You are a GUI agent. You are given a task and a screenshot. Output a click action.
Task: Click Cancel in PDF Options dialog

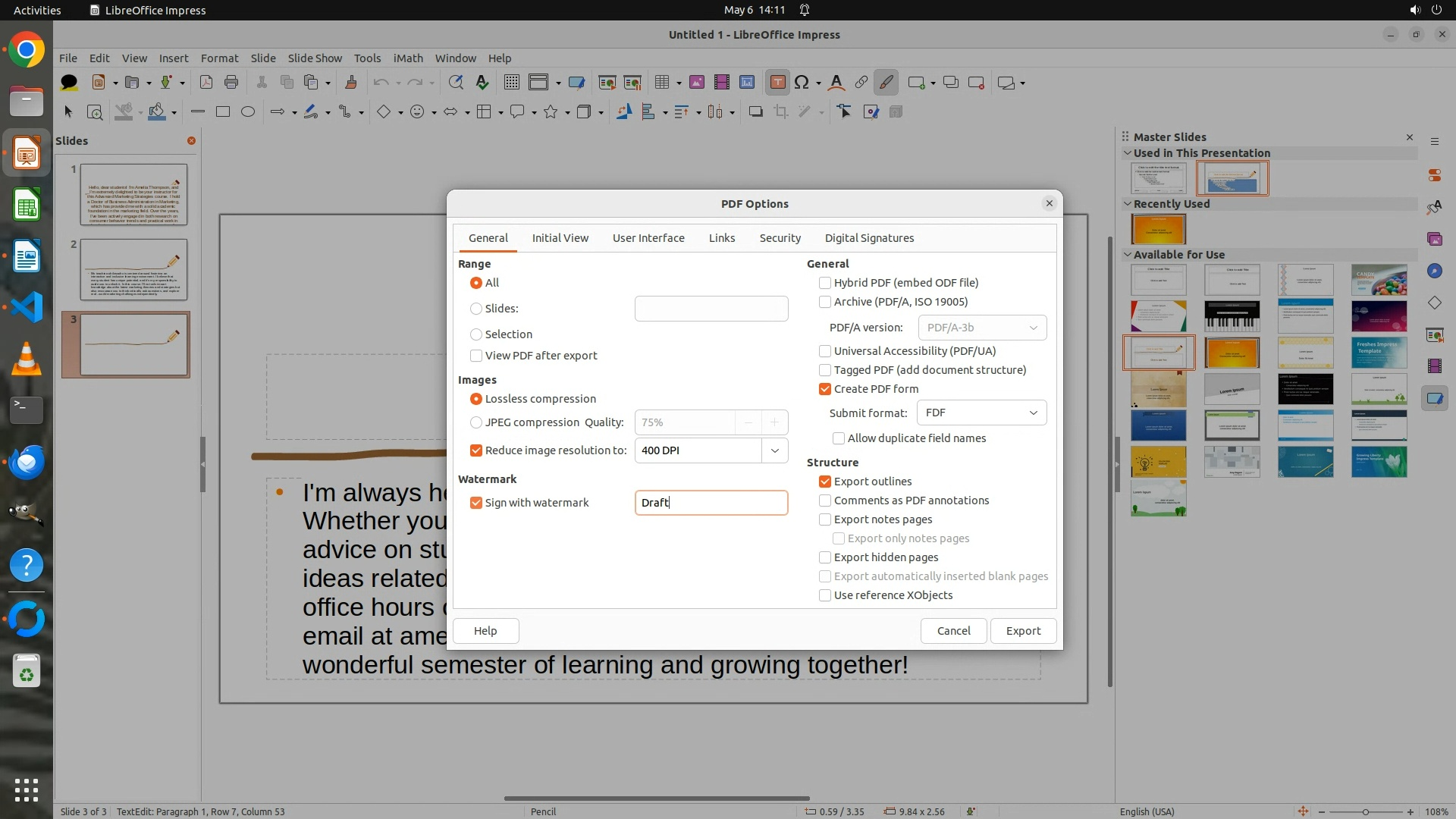point(953,631)
